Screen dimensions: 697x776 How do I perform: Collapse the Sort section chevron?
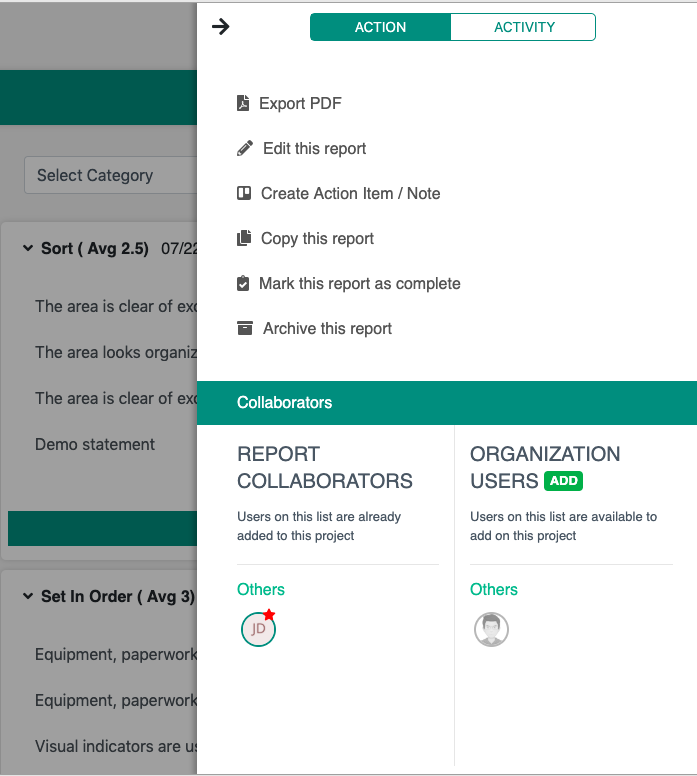tap(27, 248)
